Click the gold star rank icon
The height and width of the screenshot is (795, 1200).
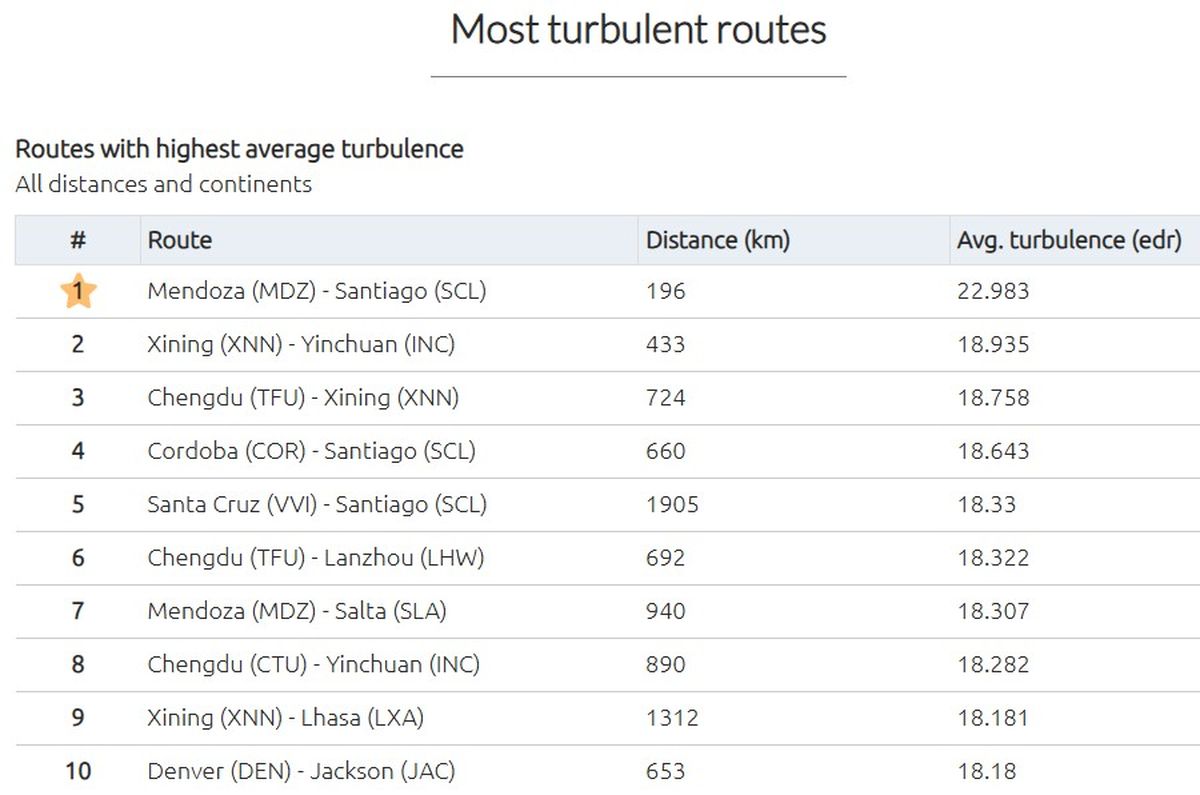pos(78,292)
